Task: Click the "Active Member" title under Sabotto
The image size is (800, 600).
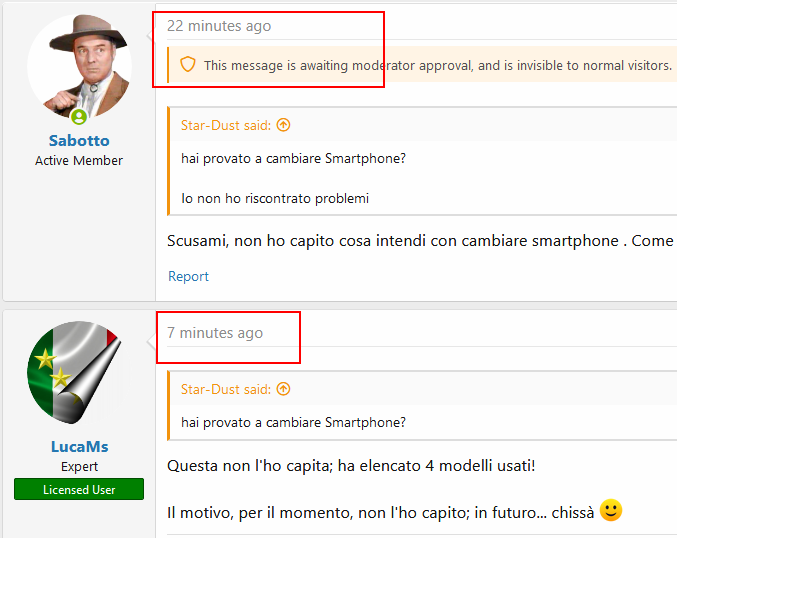Action: 79,160
